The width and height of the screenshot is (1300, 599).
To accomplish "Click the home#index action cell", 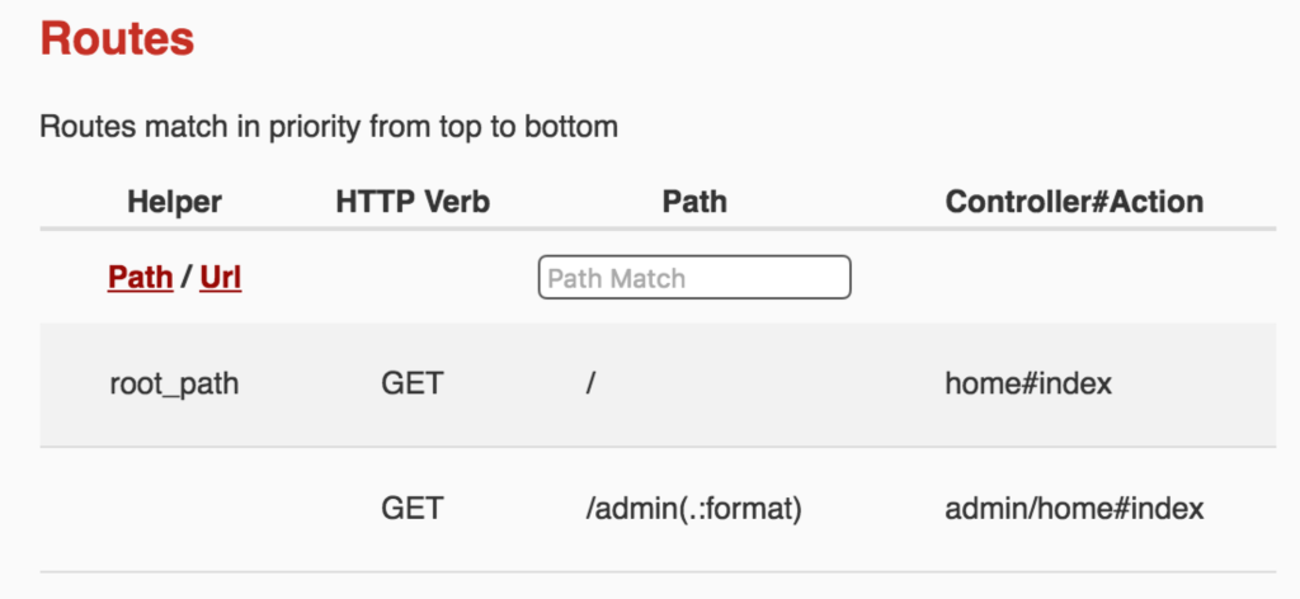I will pyautogui.click(x=1028, y=384).
